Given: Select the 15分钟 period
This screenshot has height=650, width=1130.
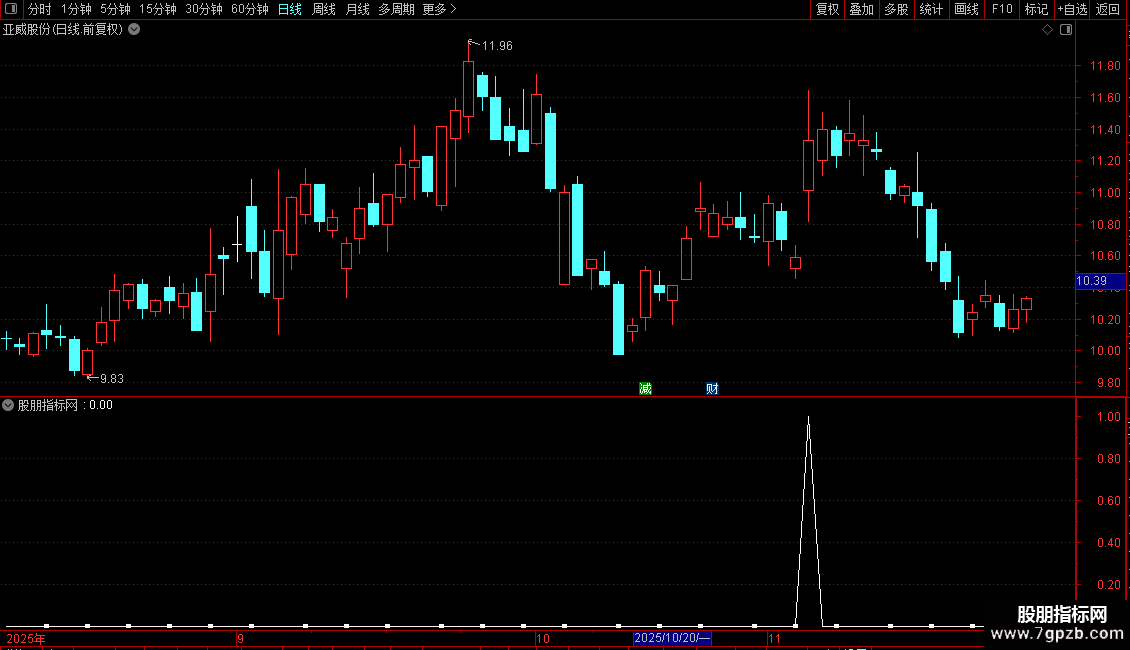Looking at the screenshot, I should click(158, 9).
